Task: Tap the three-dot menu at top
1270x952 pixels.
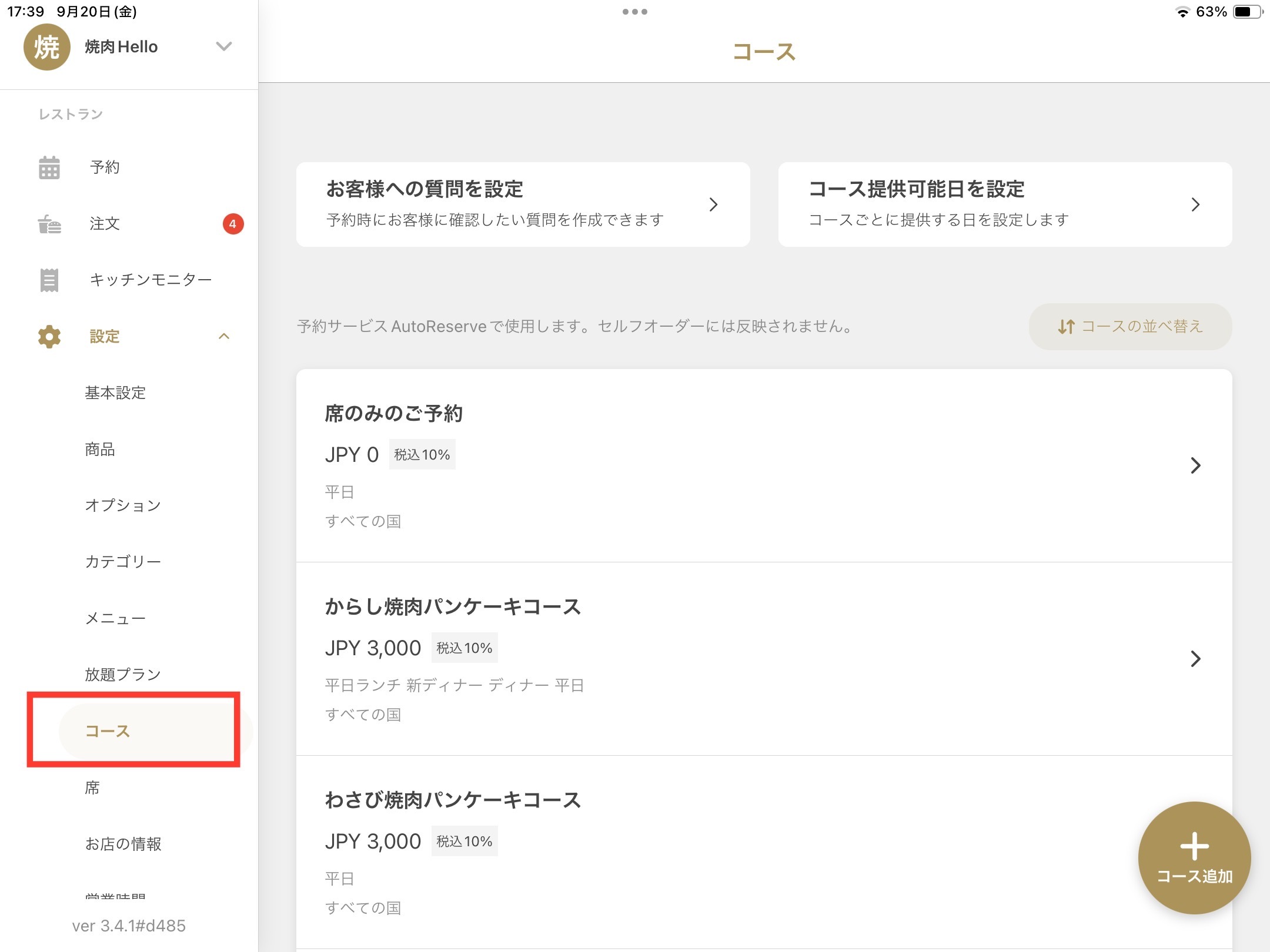Action: [x=634, y=12]
